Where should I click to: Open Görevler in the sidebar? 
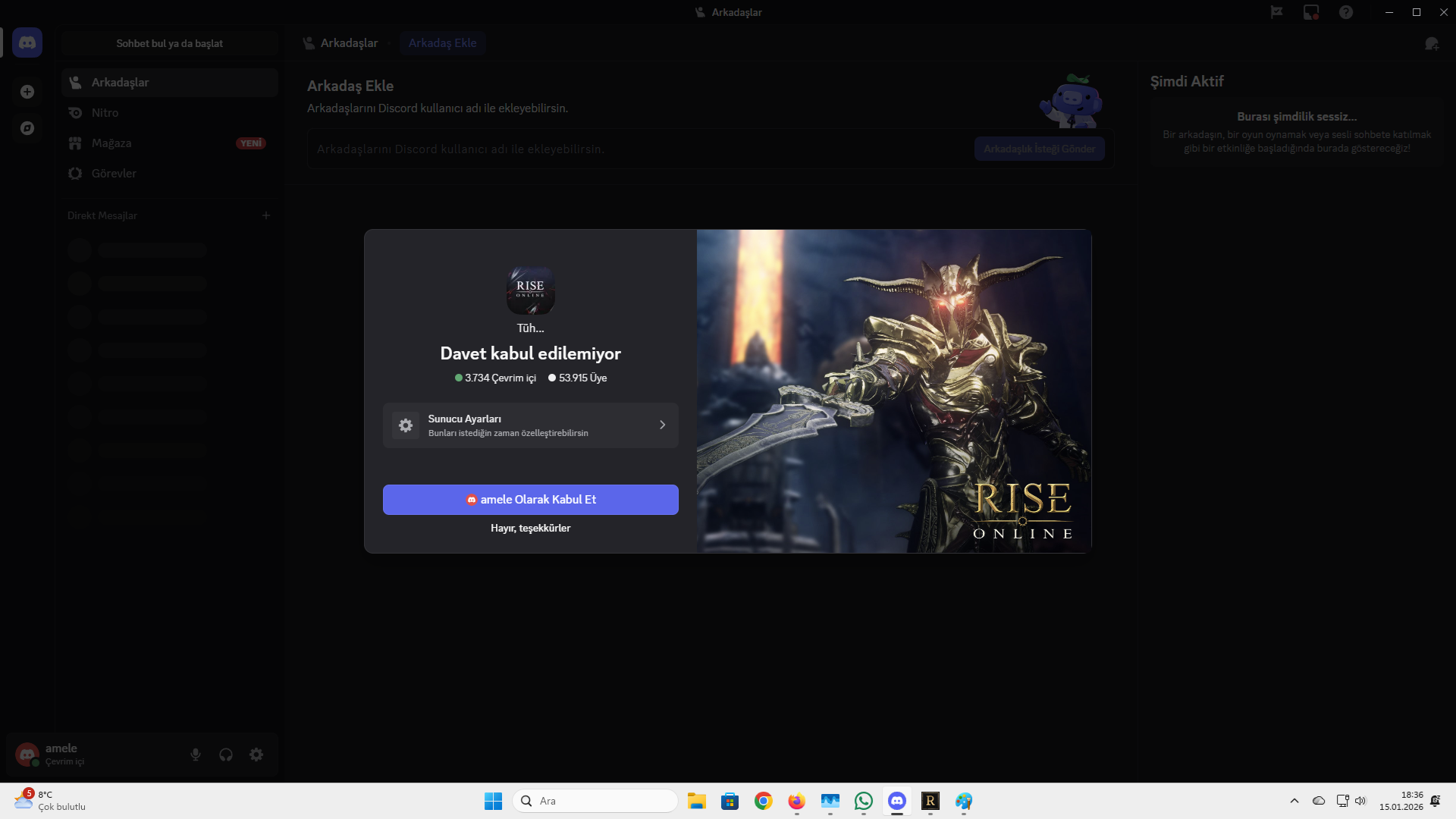(170, 174)
